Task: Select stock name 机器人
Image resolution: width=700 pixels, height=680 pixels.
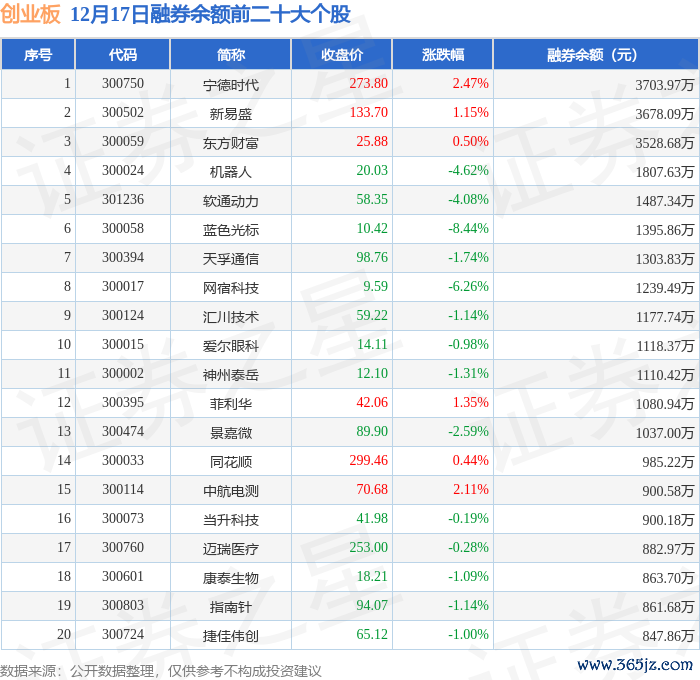Action: point(230,172)
